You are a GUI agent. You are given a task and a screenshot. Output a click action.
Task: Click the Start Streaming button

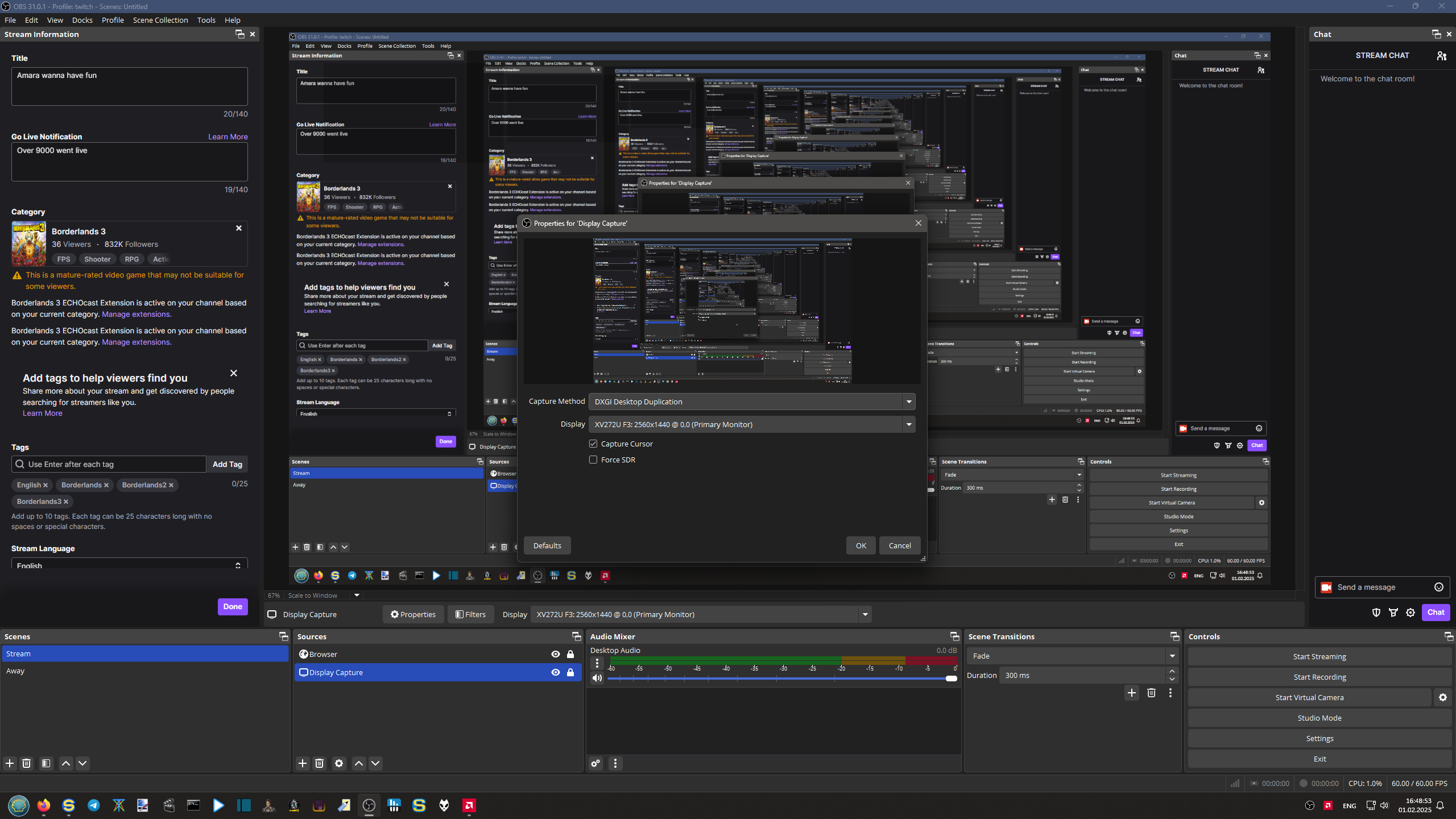coord(1319,656)
